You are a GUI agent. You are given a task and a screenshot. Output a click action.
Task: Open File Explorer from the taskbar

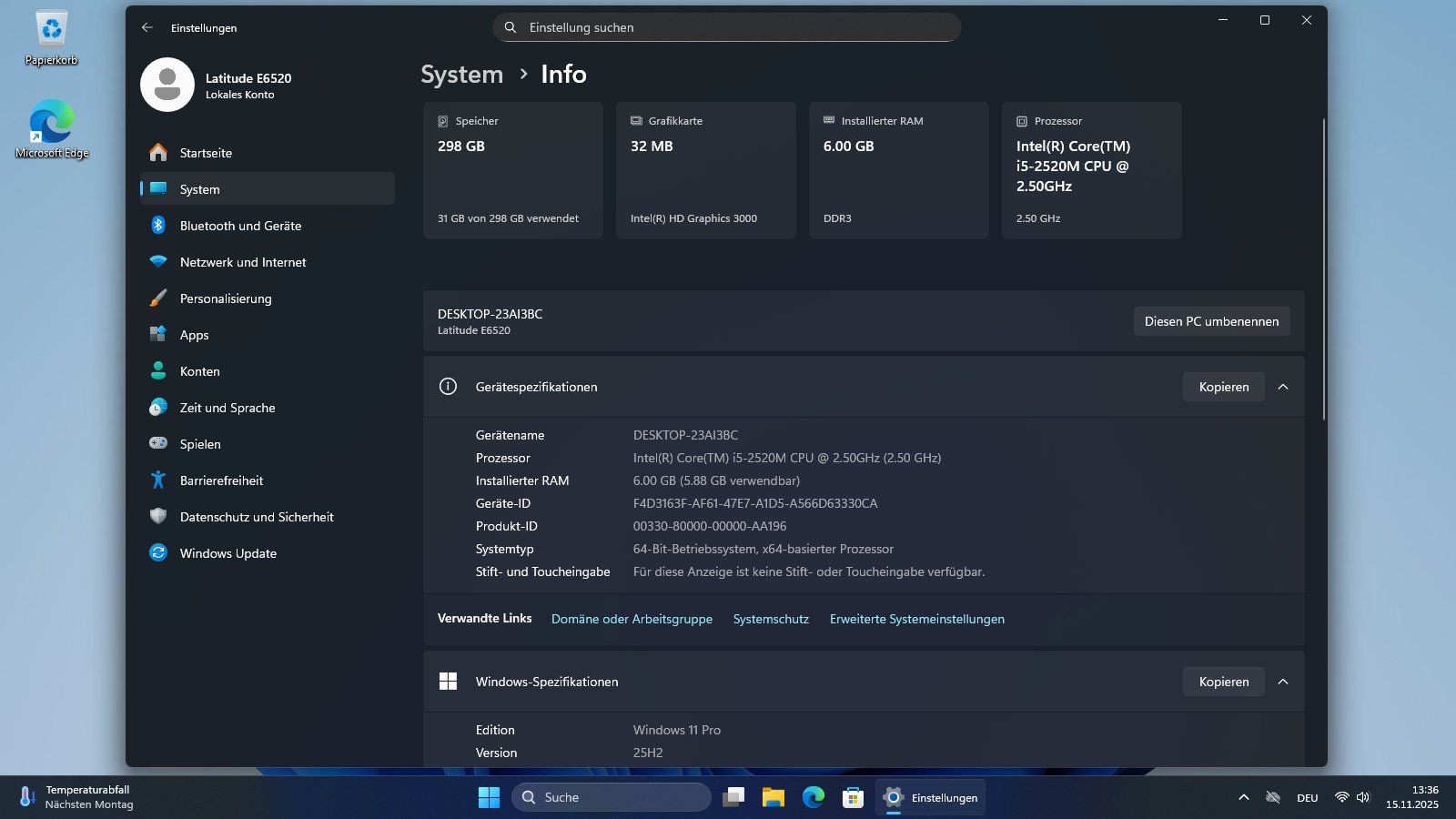pyautogui.click(x=773, y=797)
